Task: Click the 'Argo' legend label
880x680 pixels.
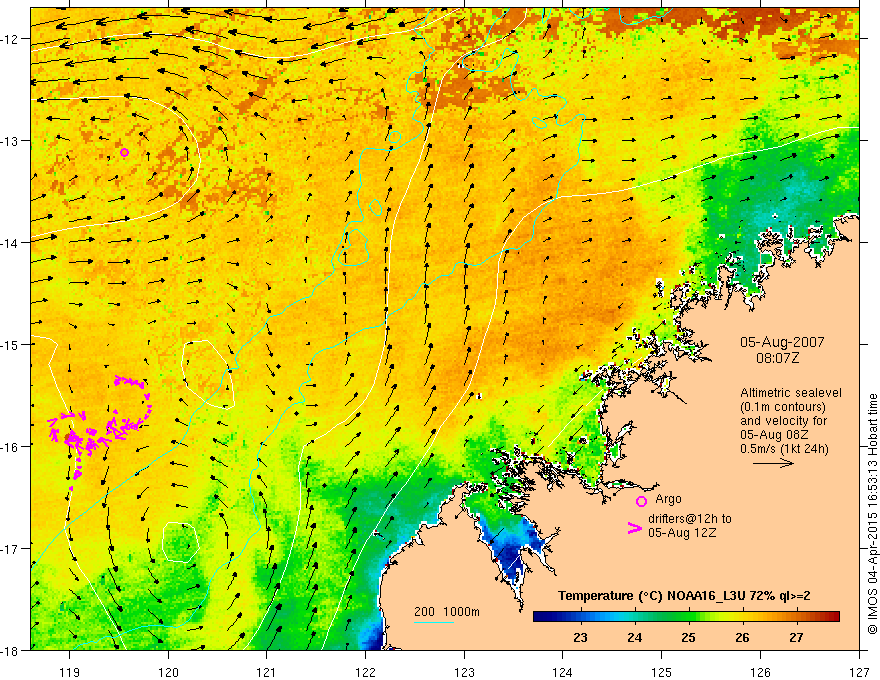Action: click(x=668, y=499)
